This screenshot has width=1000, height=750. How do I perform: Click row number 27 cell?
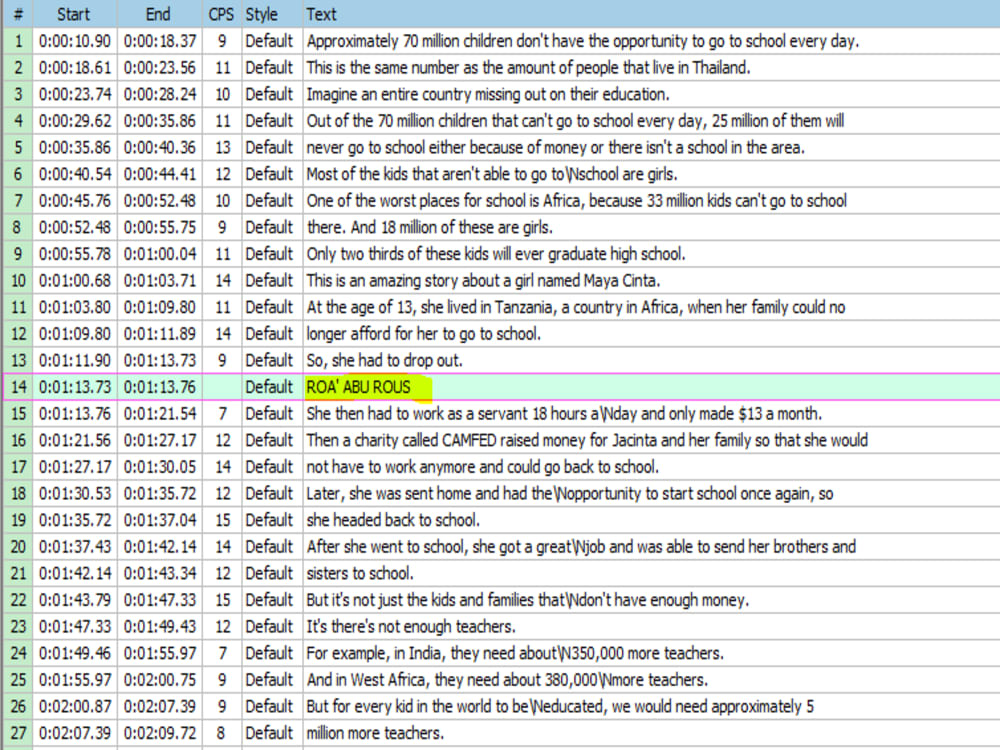18,733
